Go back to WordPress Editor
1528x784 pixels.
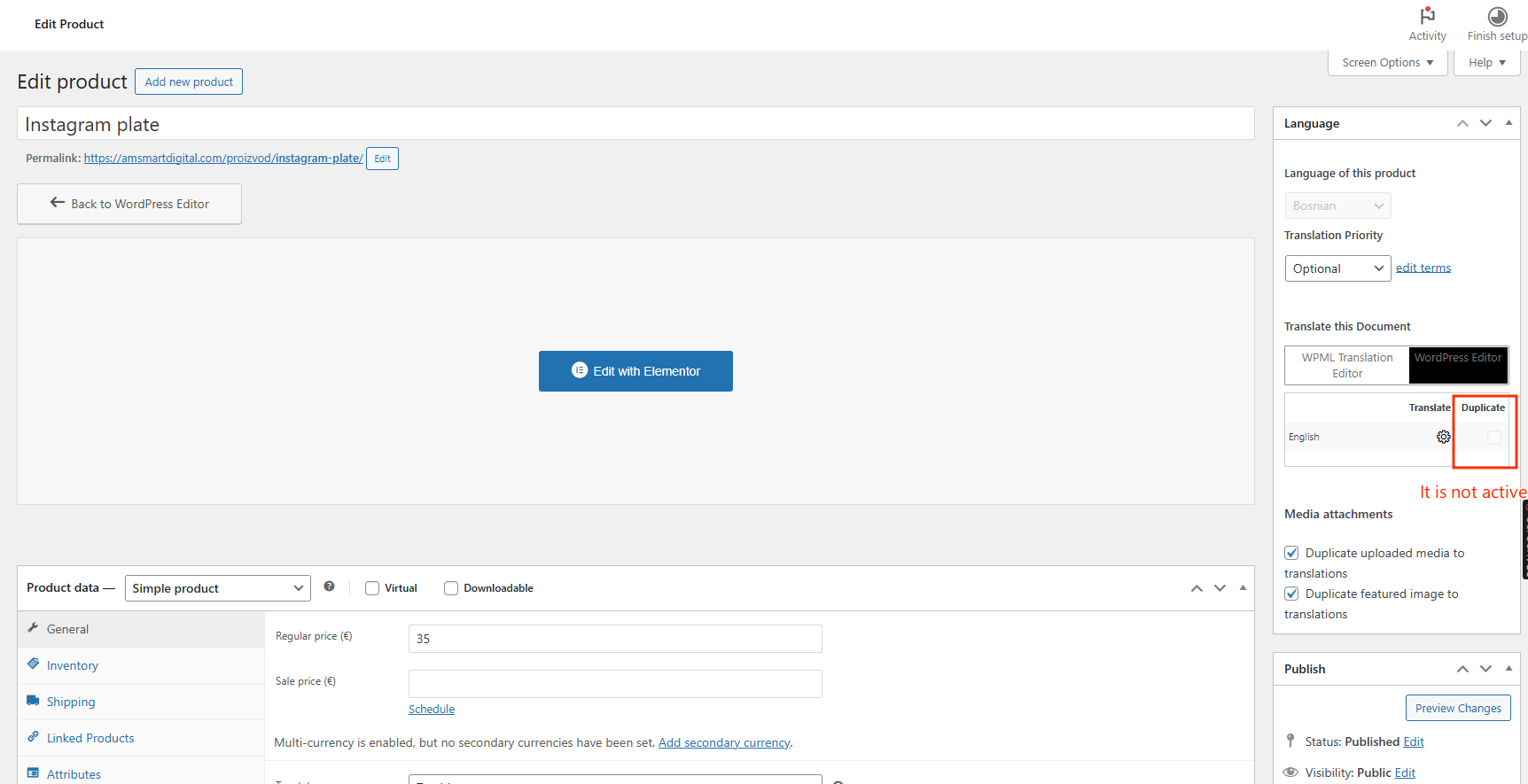click(x=129, y=204)
